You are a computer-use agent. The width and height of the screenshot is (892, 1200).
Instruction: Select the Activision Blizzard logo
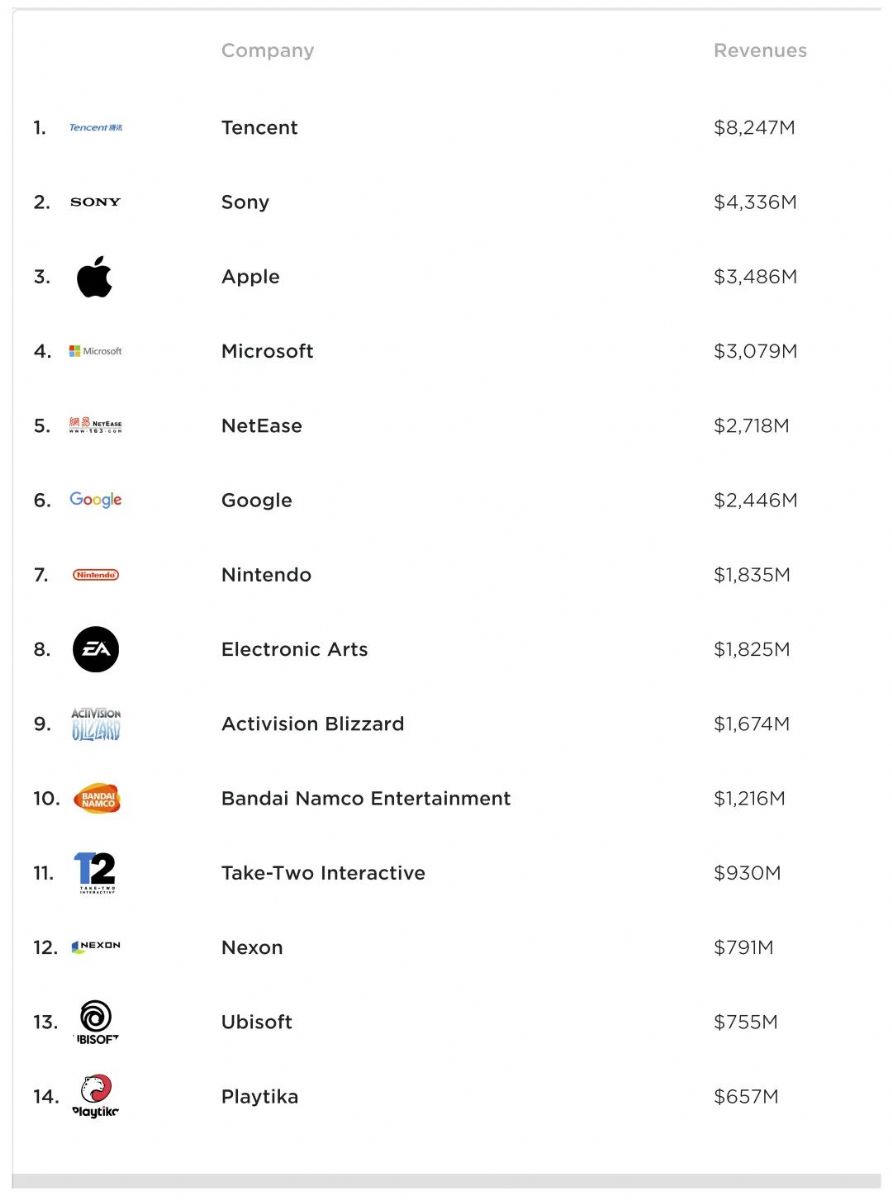pos(96,724)
